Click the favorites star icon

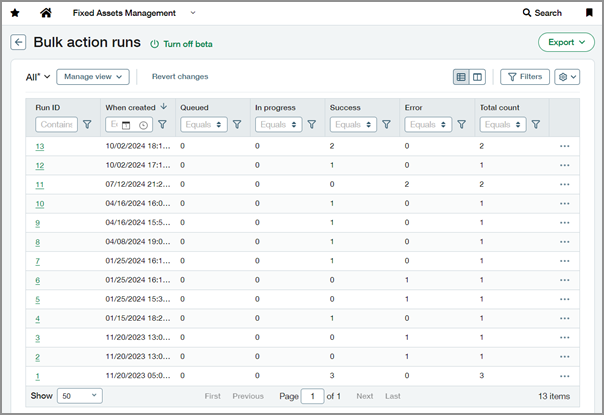coord(14,13)
